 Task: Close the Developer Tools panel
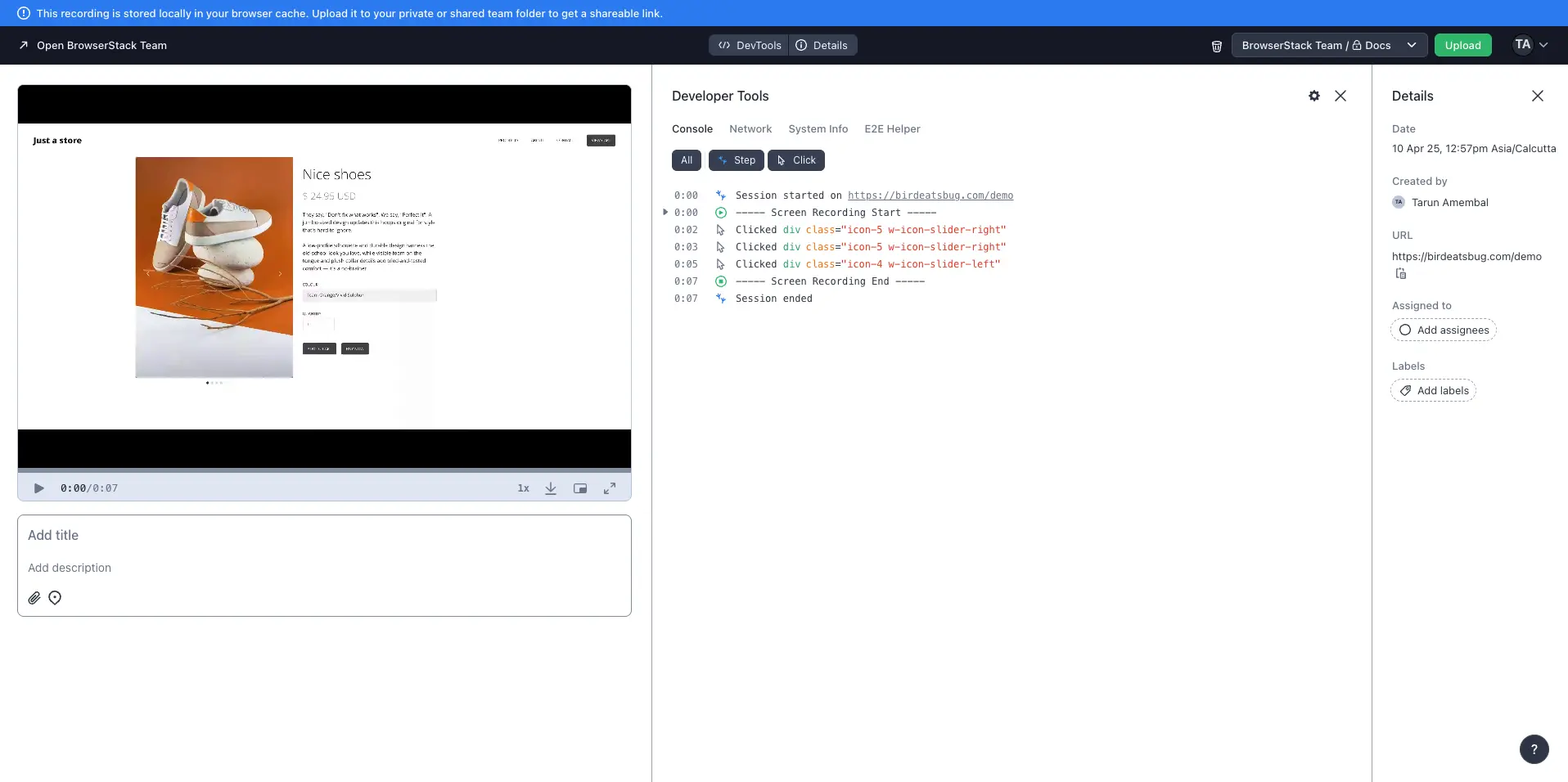pyautogui.click(x=1340, y=96)
